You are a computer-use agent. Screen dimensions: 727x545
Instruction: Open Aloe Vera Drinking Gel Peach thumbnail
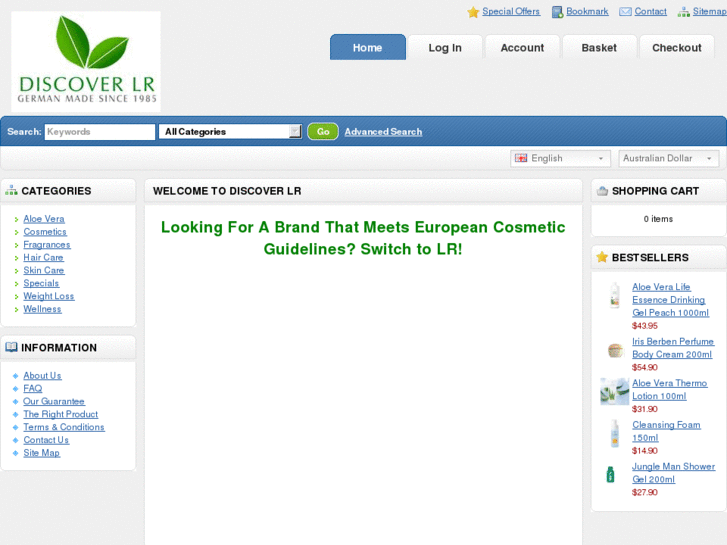tap(615, 295)
